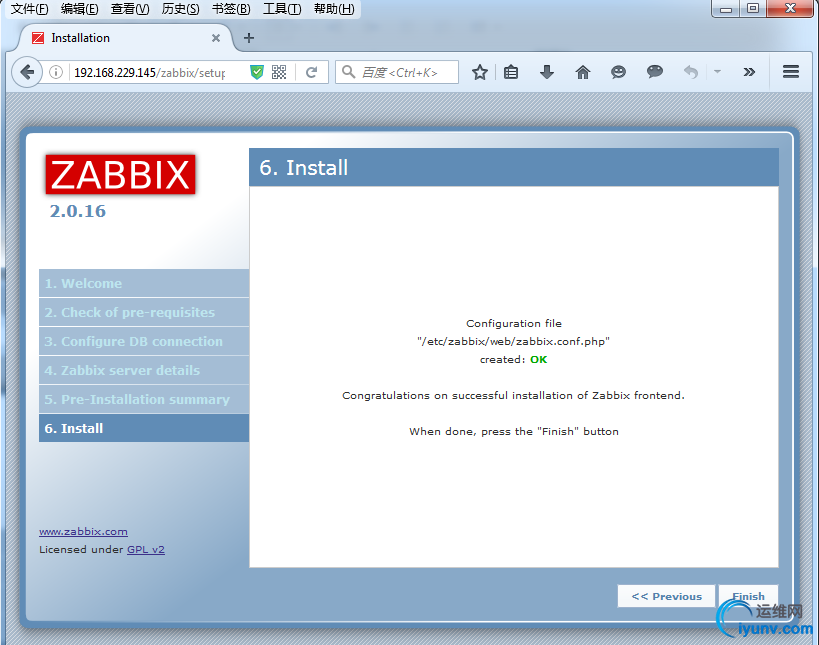Select step 1. Welcome
Image resolution: width=819 pixels, height=645 pixels.
(144, 283)
